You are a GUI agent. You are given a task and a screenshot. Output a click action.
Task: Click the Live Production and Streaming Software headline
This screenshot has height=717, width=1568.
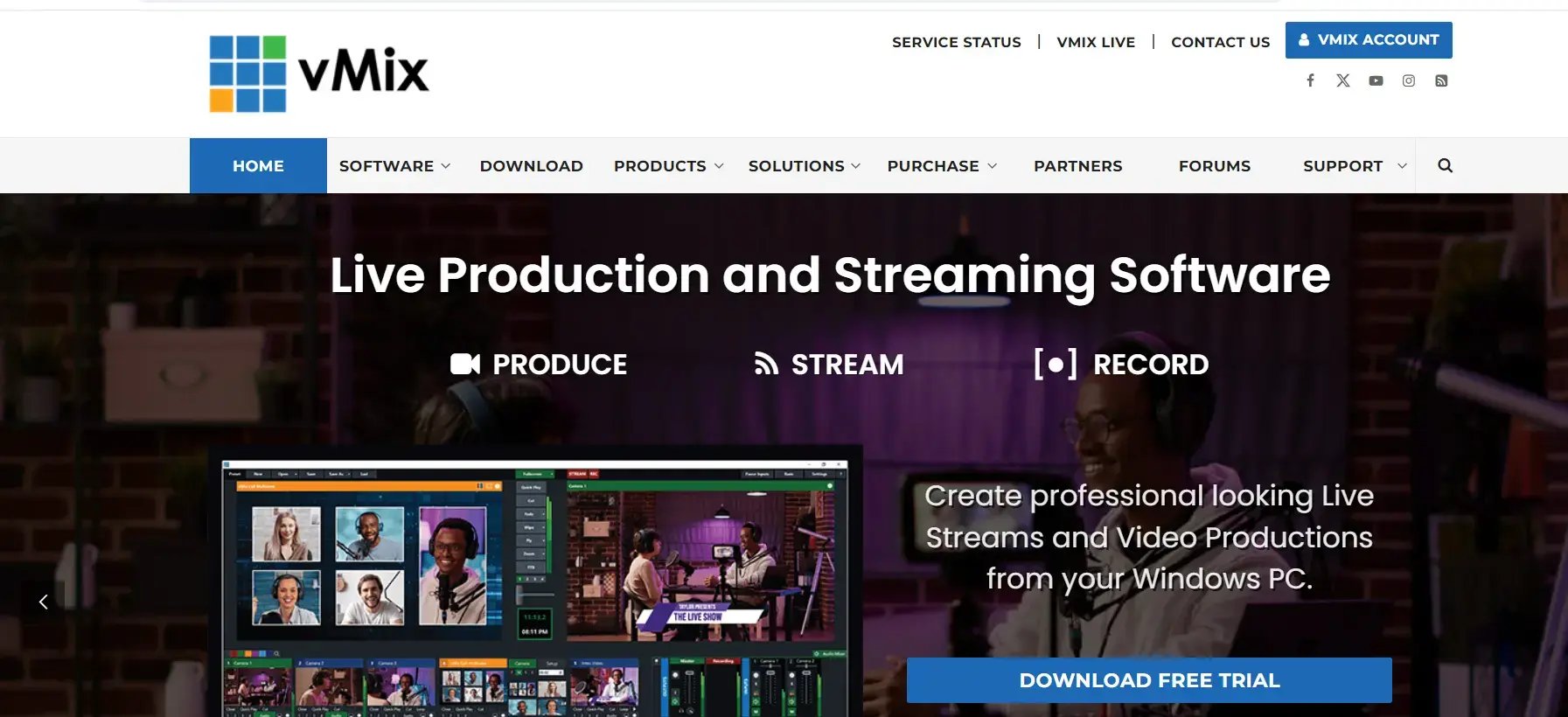[x=830, y=275]
